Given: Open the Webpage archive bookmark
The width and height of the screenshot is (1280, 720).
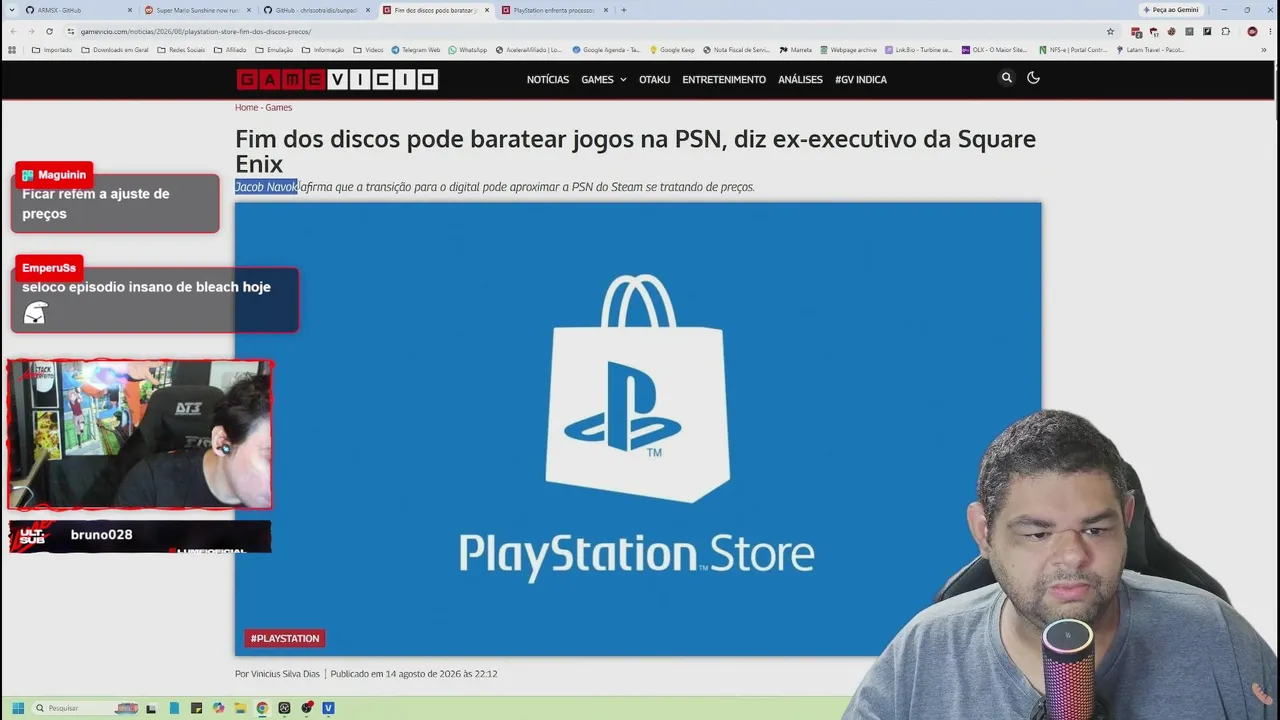Looking at the screenshot, I should tap(848, 50).
